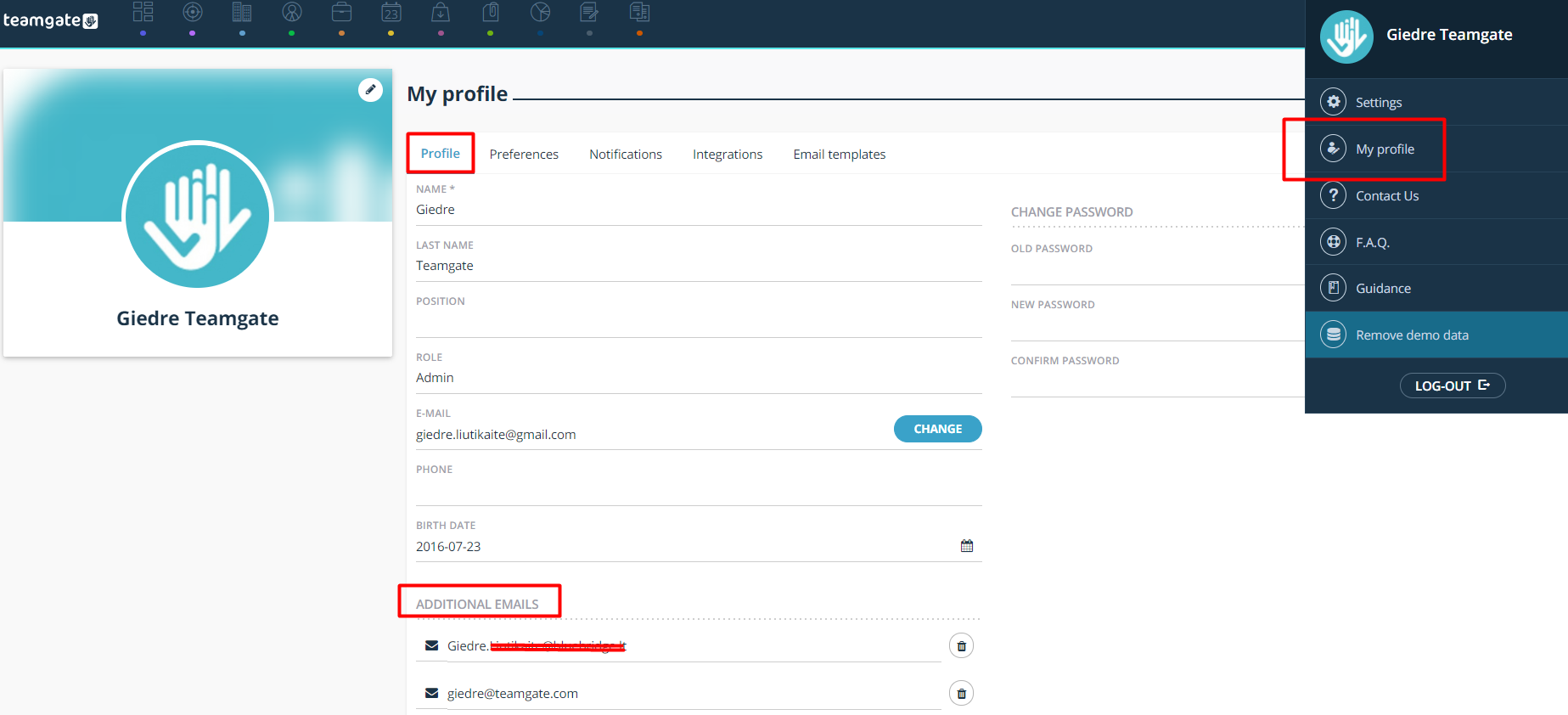Click the F.A.Q. lifebuoy icon
Screen dimensions: 1568x715
(1334, 242)
